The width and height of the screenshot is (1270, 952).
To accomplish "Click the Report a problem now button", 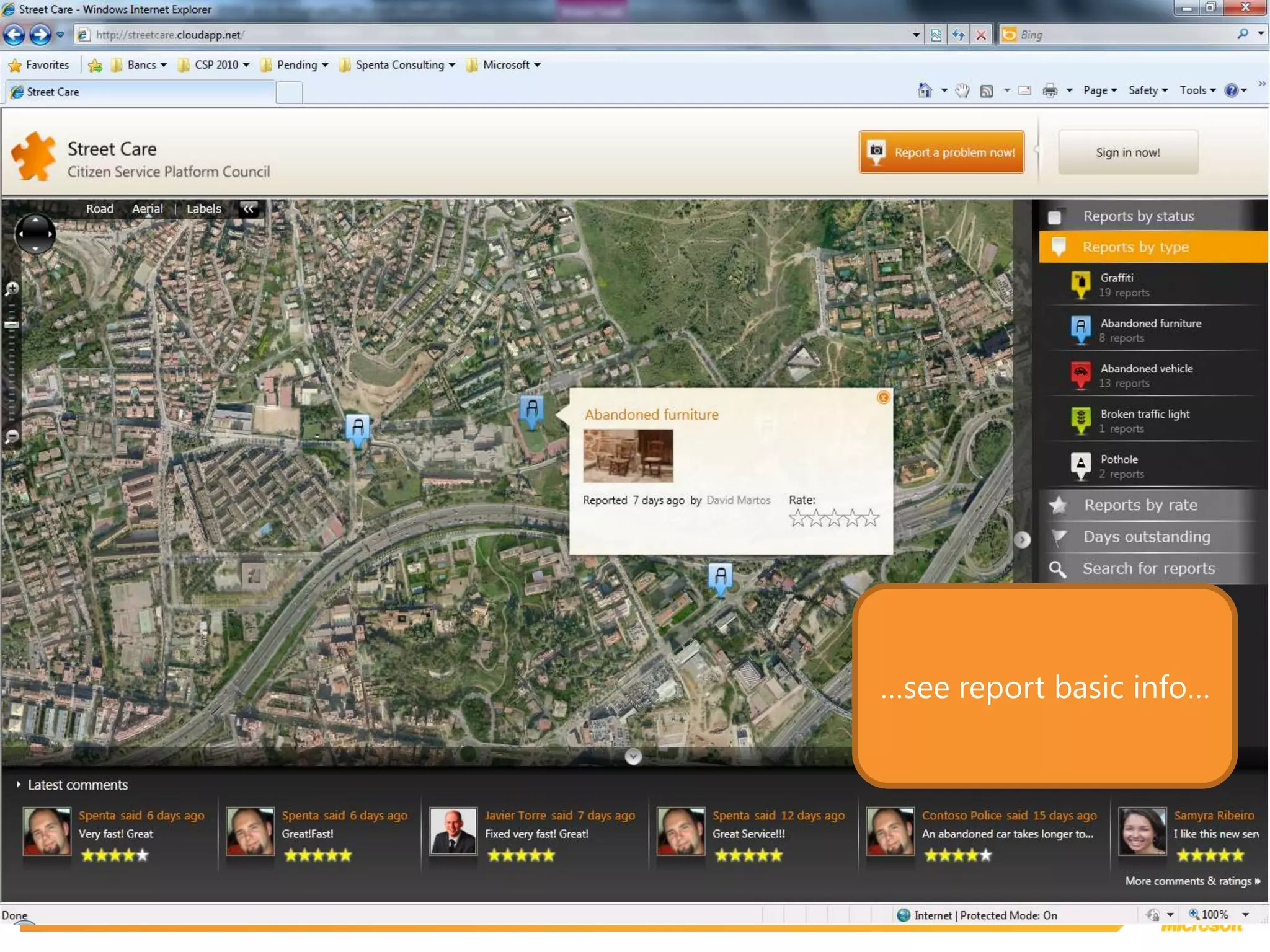I will pos(941,152).
